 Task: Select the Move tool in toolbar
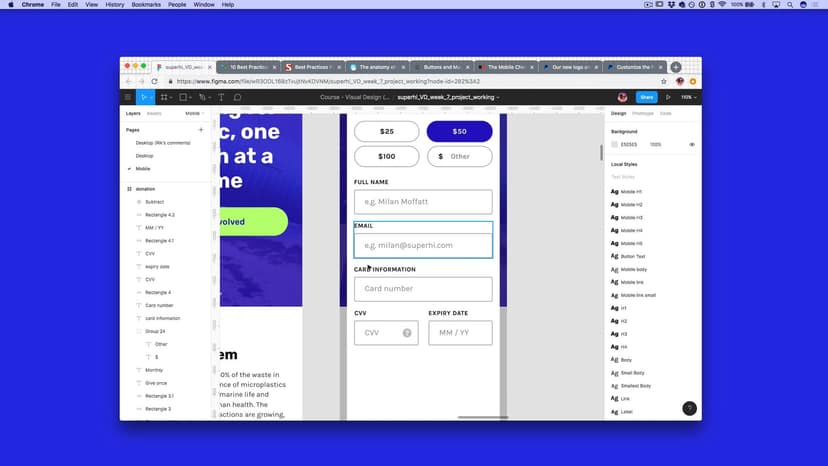tap(144, 97)
